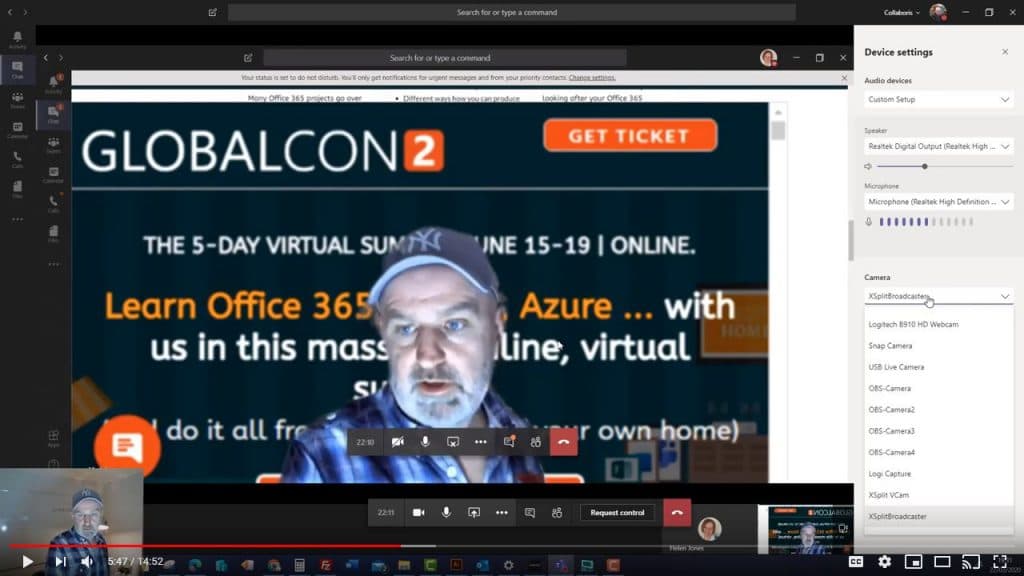Select XSplit VCam camera option

(x=938, y=495)
